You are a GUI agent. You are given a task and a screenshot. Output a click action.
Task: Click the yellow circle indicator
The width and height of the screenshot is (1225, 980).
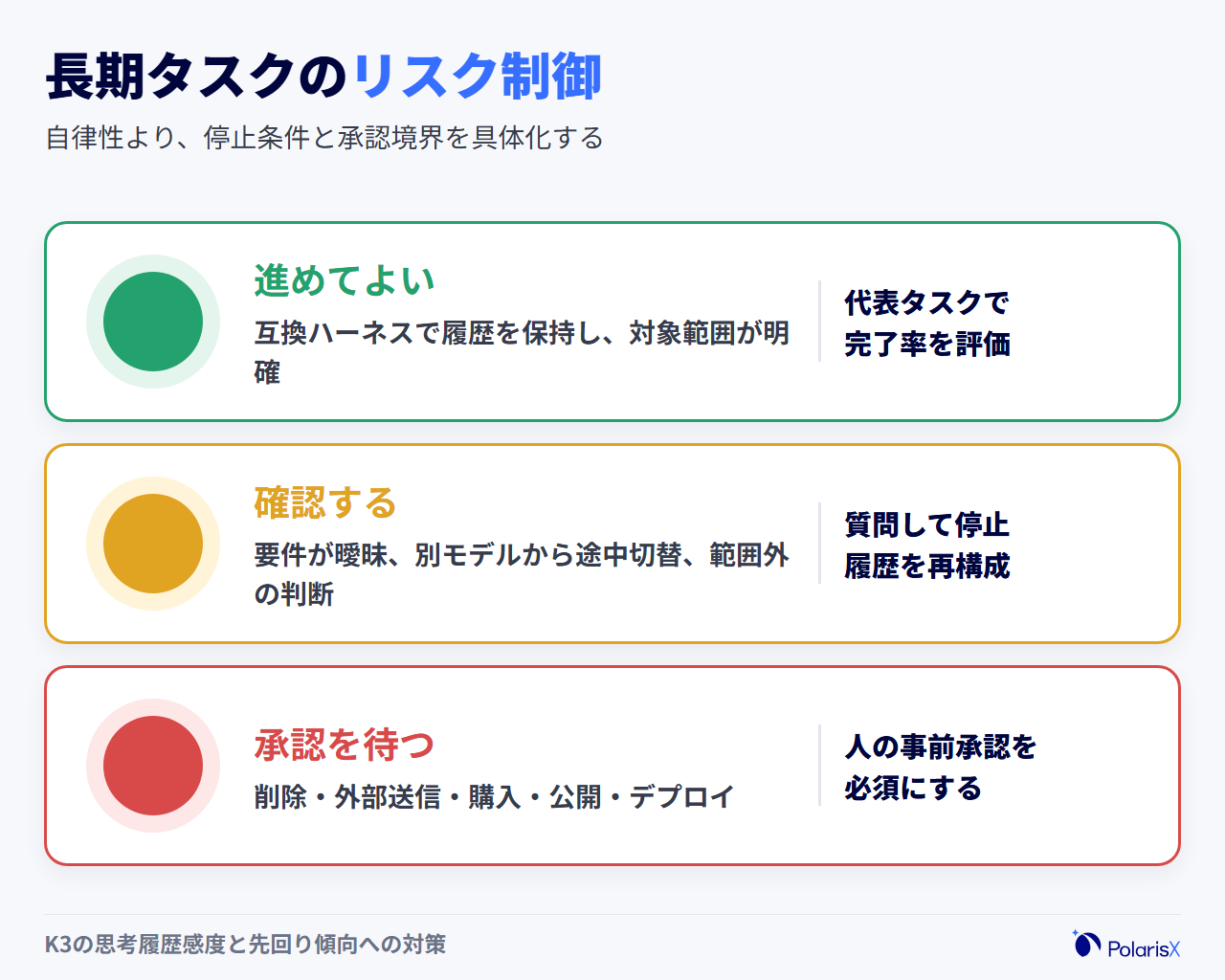pos(153,544)
